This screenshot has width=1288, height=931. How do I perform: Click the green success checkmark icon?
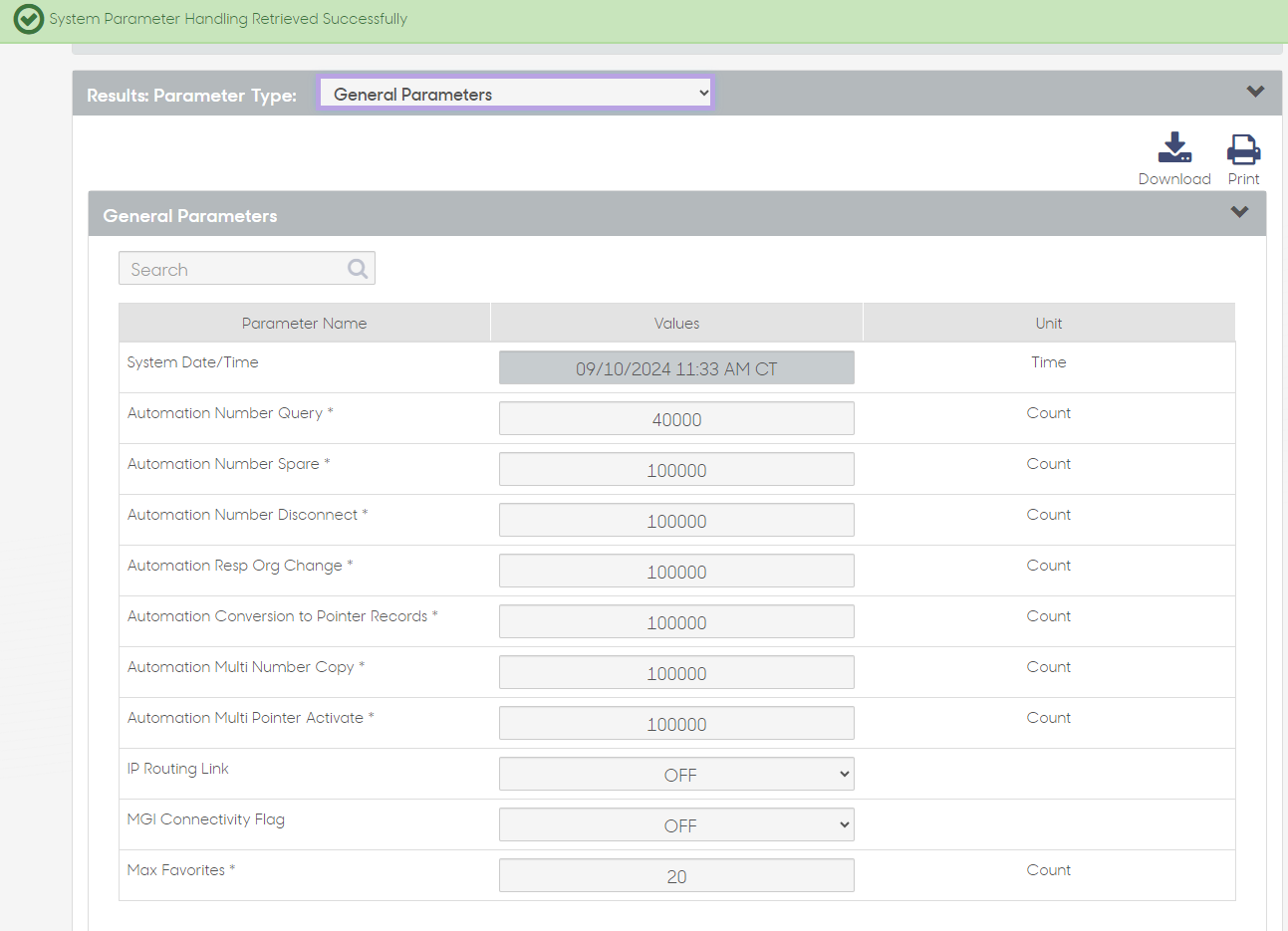tap(29, 19)
